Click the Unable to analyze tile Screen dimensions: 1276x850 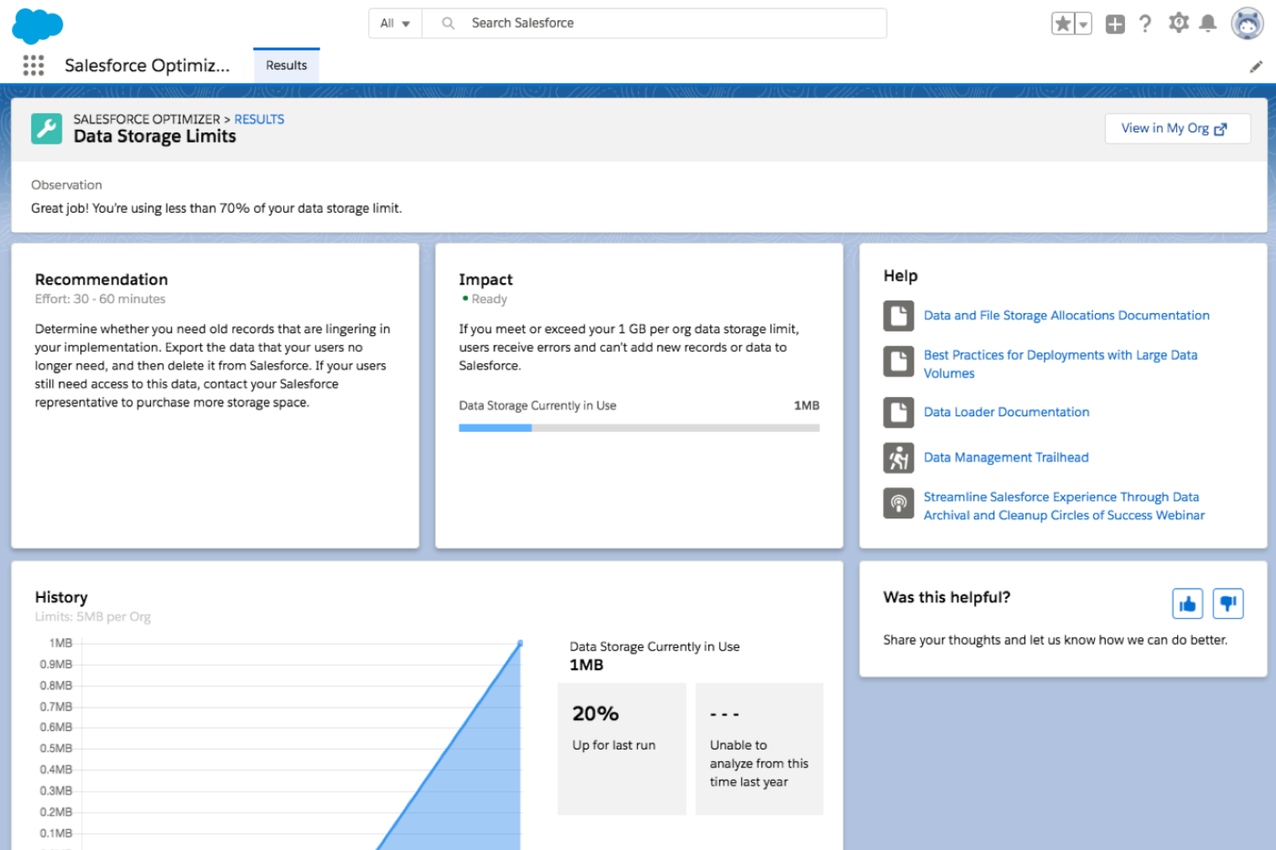(x=759, y=749)
